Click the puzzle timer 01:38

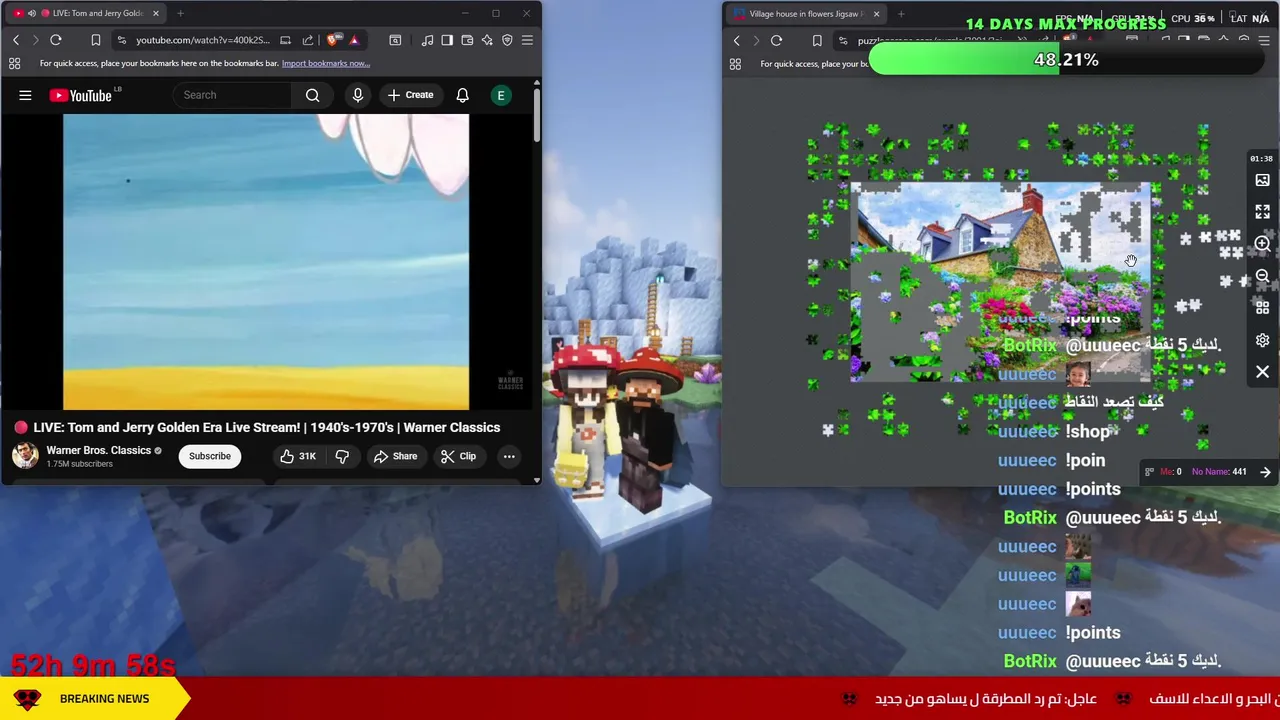click(x=1260, y=158)
